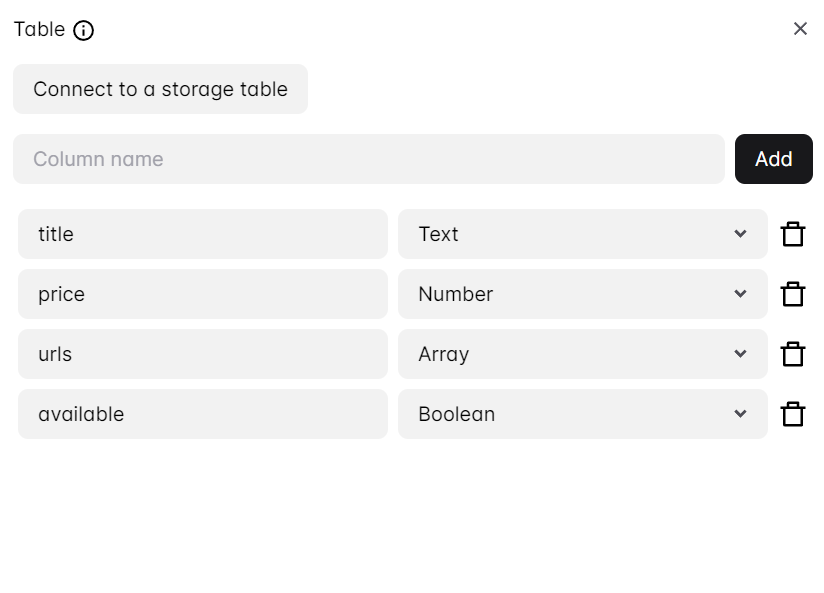This screenshot has height=593, width=824.
Task: Click the chevron on the Array type selector
Action: point(740,354)
